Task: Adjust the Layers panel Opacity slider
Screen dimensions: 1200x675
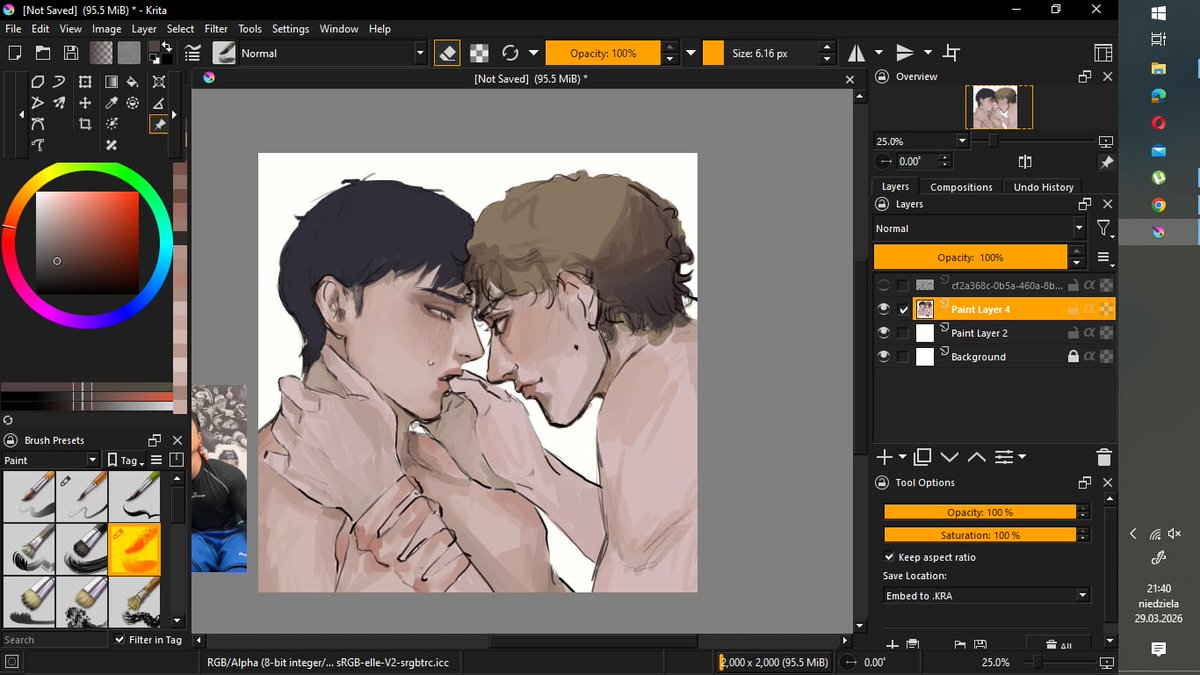Action: click(970, 257)
